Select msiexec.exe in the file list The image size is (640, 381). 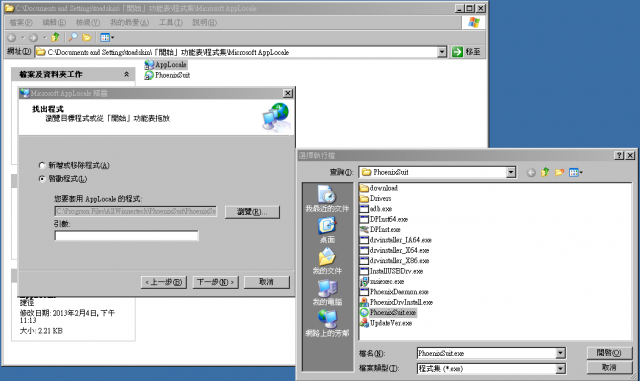click(x=382, y=281)
